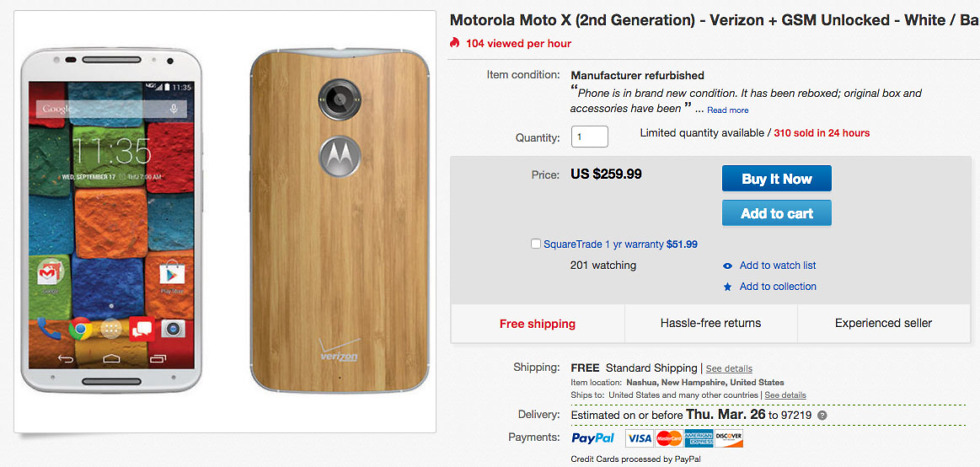Open See details for Ships to countries
The width and height of the screenshot is (980, 467).
(x=785, y=395)
